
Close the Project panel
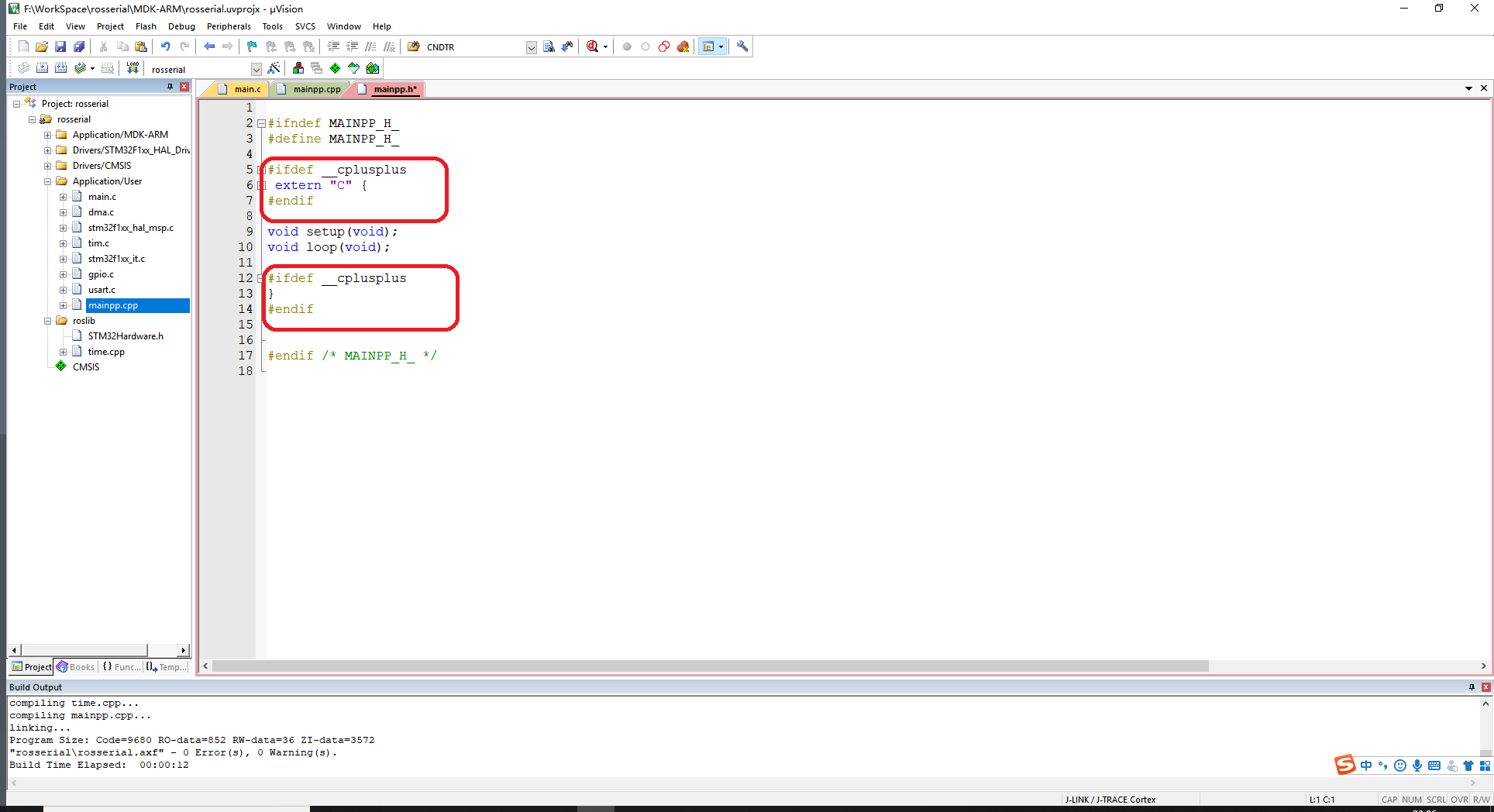click(x=184, y=87)
